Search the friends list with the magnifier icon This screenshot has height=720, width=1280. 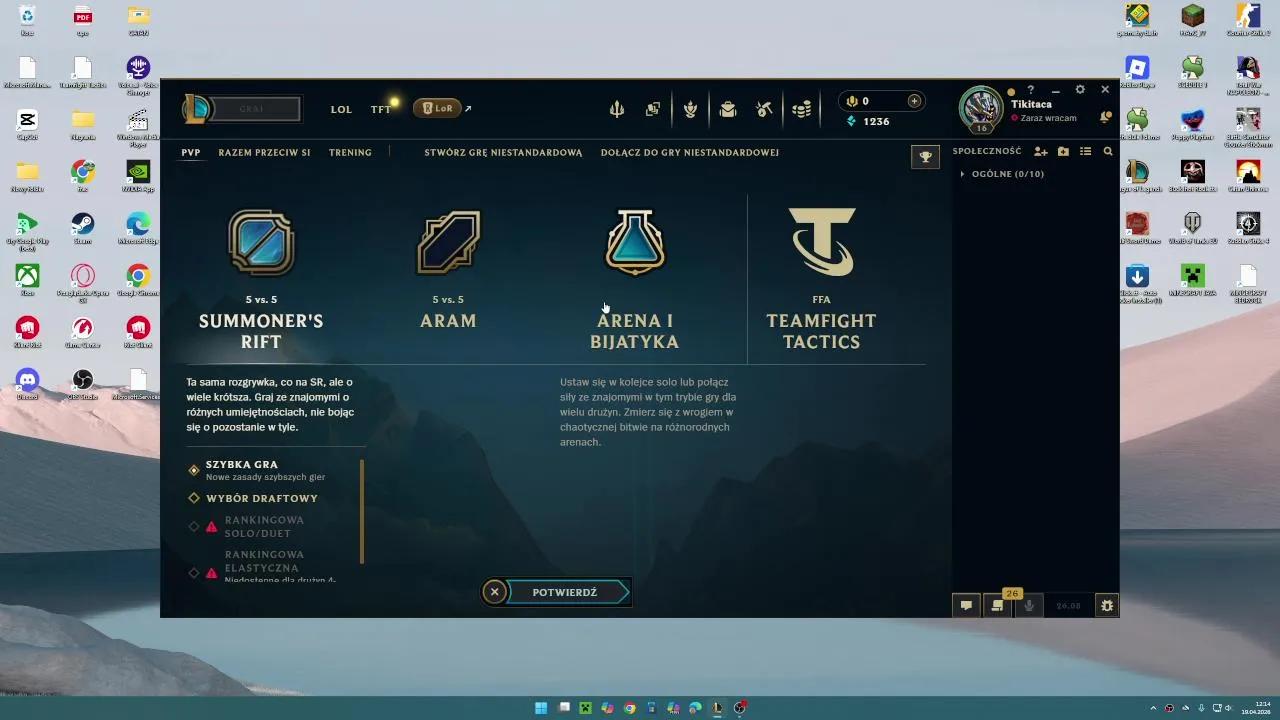[1108, 152]
